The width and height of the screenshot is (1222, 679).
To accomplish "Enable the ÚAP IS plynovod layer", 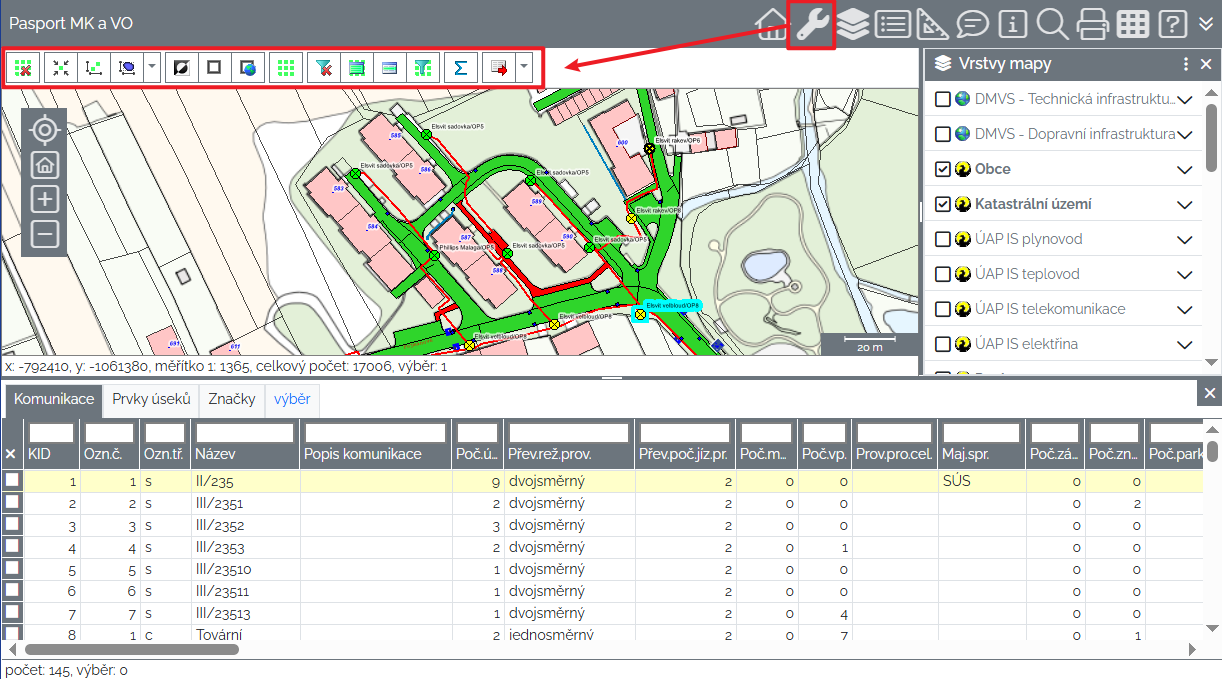I will pyautogui.click(x=942, y=239).
